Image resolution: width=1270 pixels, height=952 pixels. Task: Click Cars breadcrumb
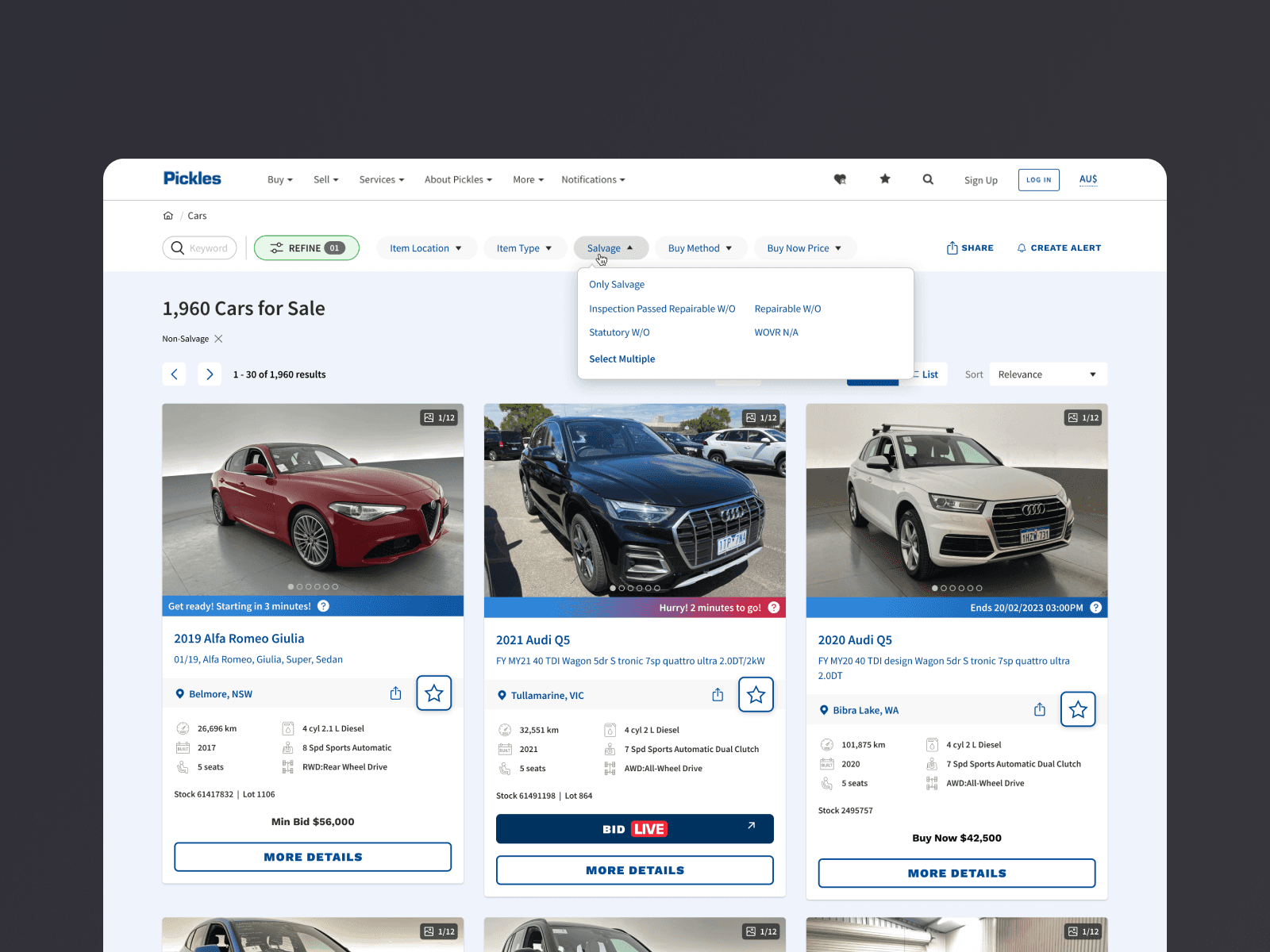pos(197,216)
